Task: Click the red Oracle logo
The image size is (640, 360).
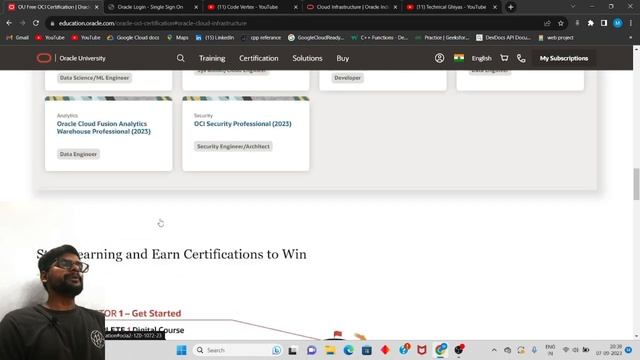Action: (44, 58)
